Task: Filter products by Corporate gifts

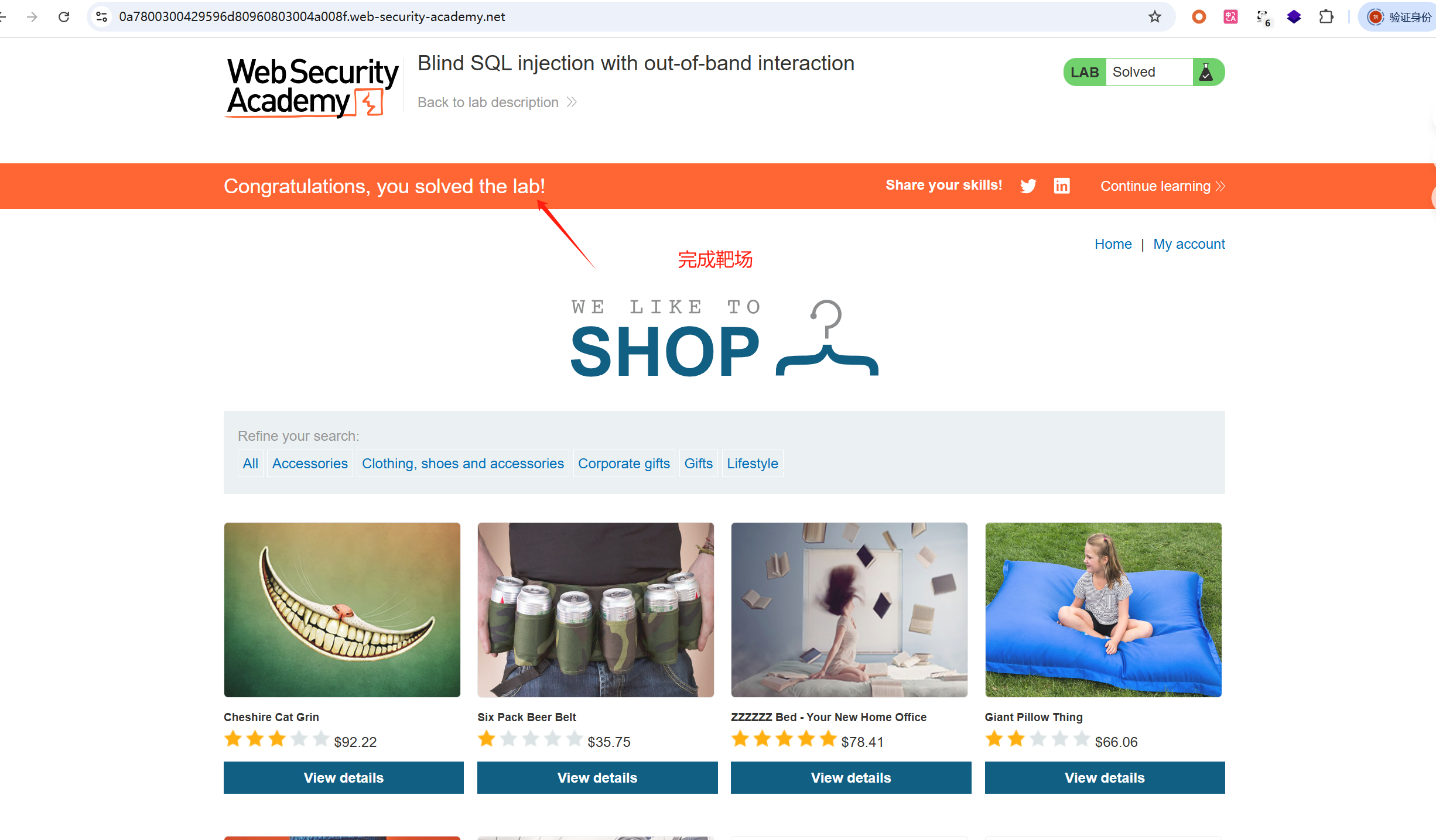Action: (624, 464)
